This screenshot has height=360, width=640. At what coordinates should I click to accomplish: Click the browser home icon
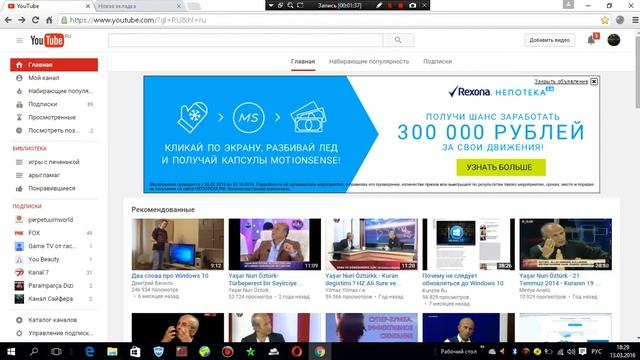coord(49,20)
